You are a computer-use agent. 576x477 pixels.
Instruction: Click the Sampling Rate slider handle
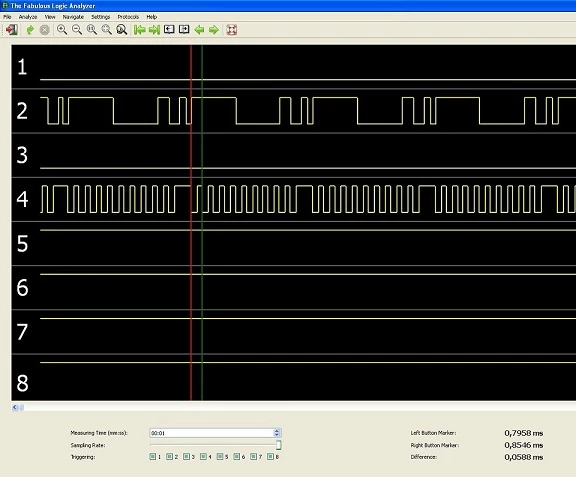pos(278,445)
